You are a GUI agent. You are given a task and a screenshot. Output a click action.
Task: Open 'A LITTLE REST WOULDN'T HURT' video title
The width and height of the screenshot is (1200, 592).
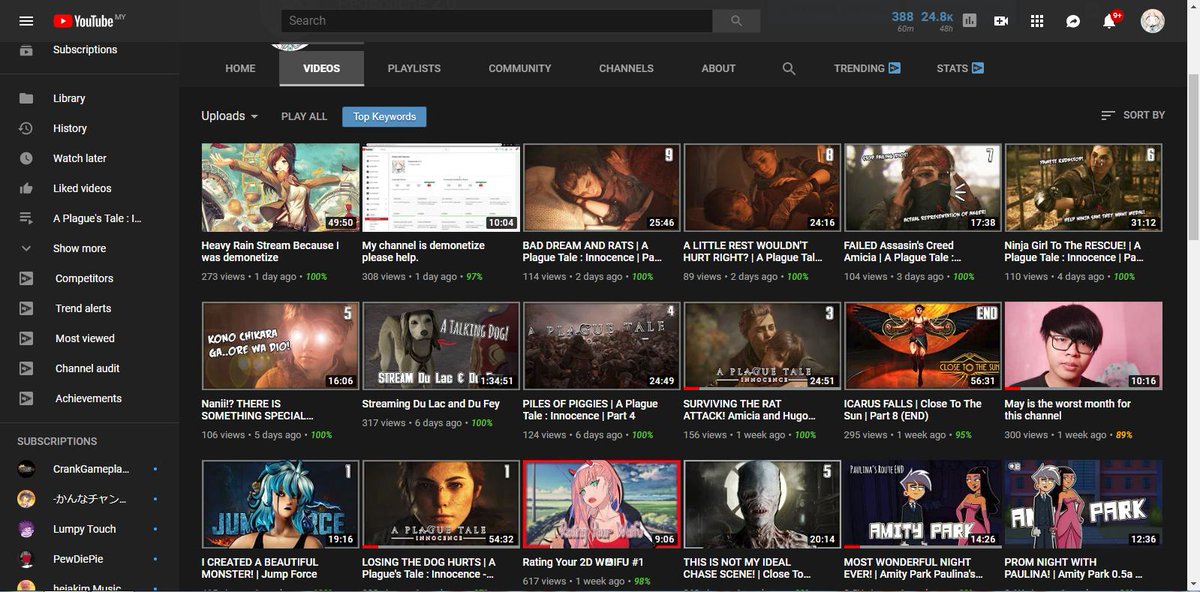753,251
